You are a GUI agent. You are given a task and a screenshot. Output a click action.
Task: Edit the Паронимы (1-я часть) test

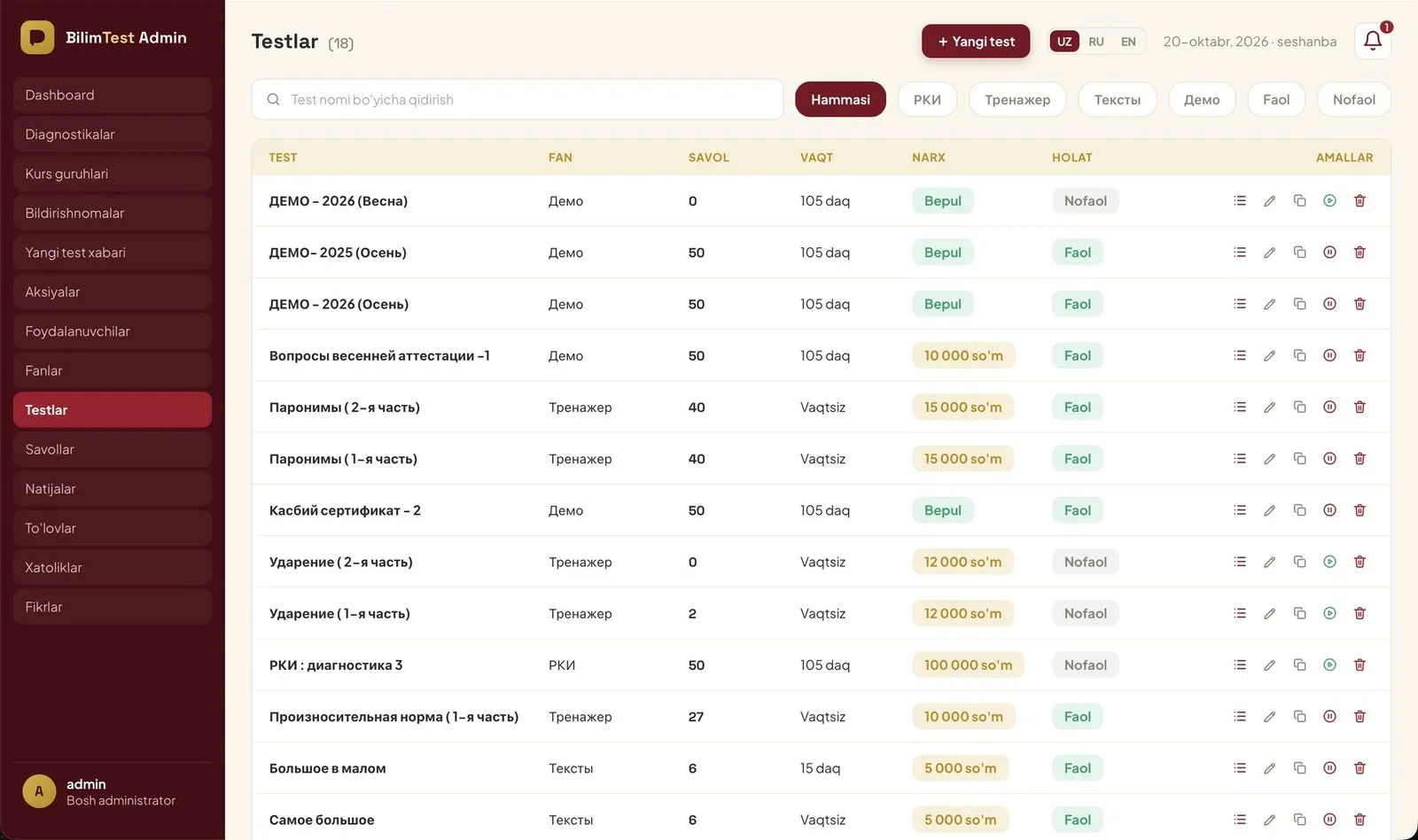[x=1269, y=459]
